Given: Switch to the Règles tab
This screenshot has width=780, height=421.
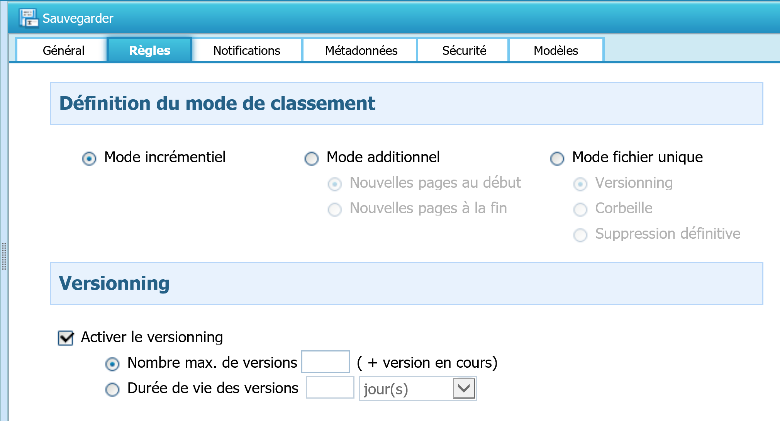Looking at the screenshot, I should 150,50.
